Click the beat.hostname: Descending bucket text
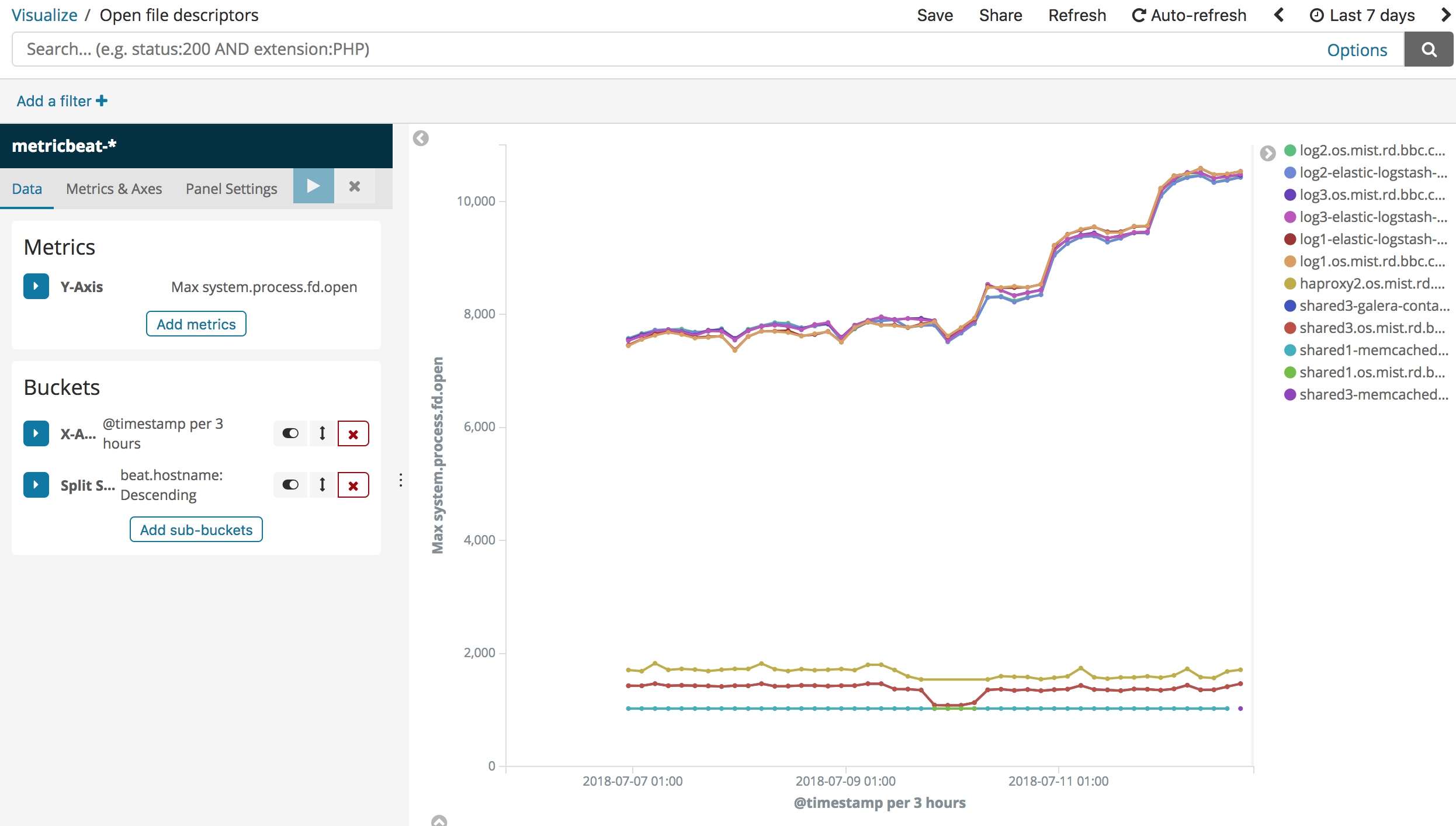Image resolution: width=1456 pixels, height=826 pixels. [x=171, y=485]
